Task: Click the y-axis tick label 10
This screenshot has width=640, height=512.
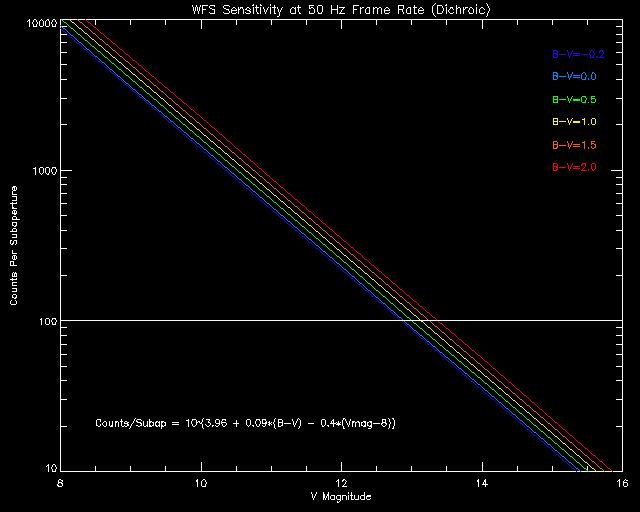Action: (51, 468)
